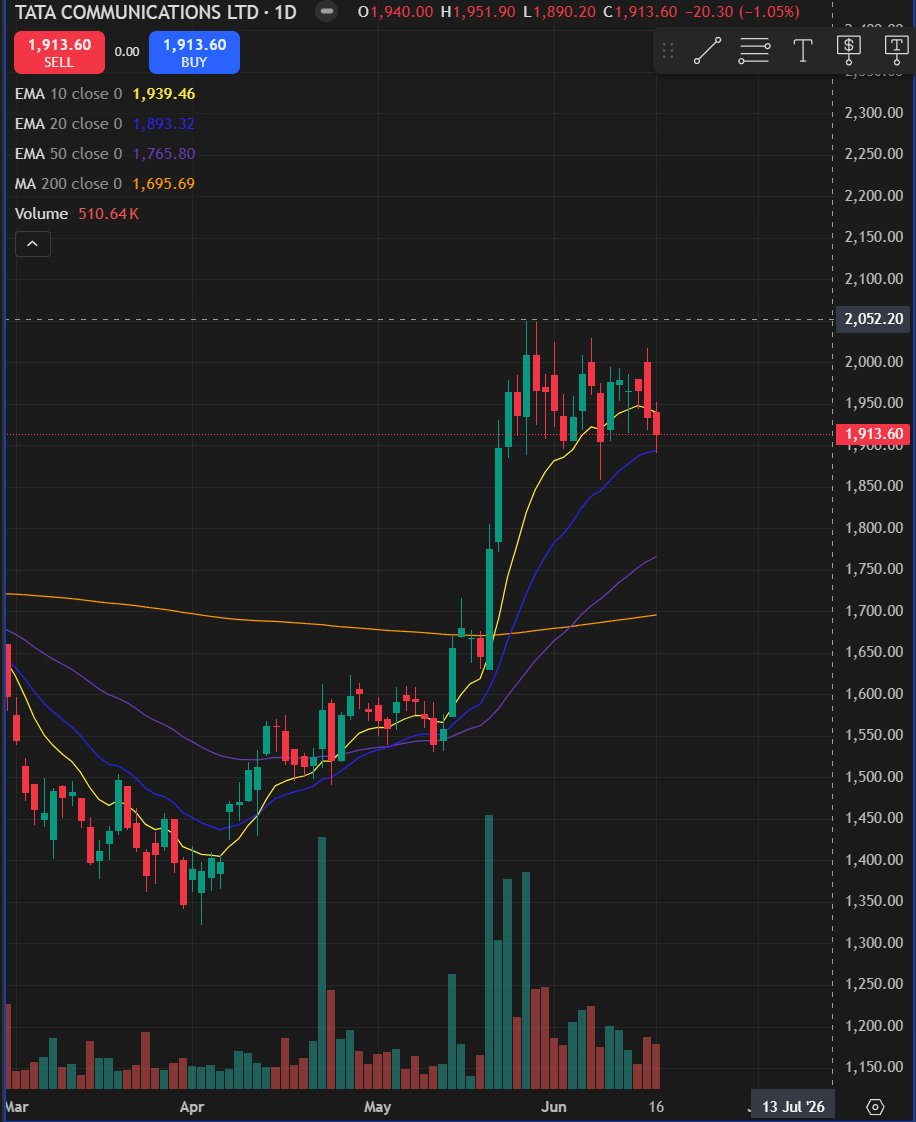
Task: Select the price note dollar tool
Action: click(x=849, y=50)
